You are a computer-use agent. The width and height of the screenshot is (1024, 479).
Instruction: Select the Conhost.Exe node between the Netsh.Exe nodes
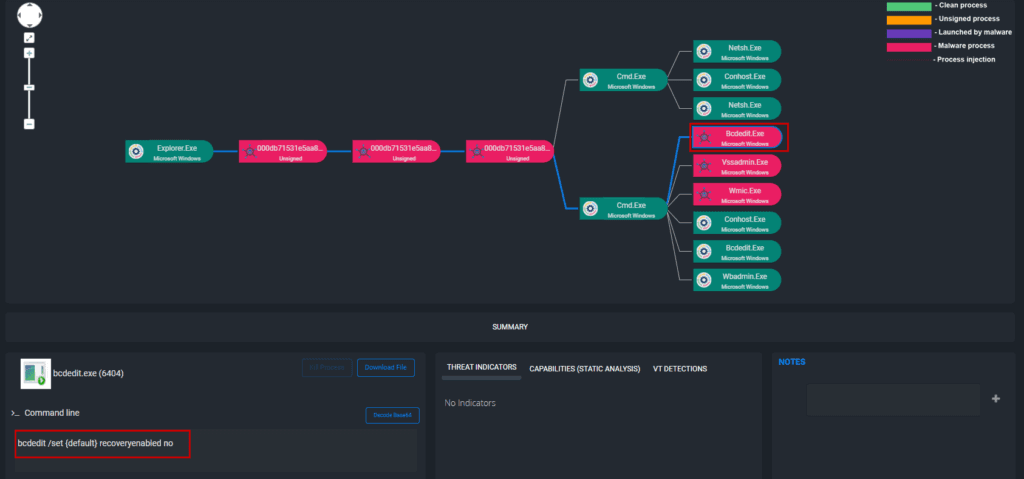coord(737,80)
